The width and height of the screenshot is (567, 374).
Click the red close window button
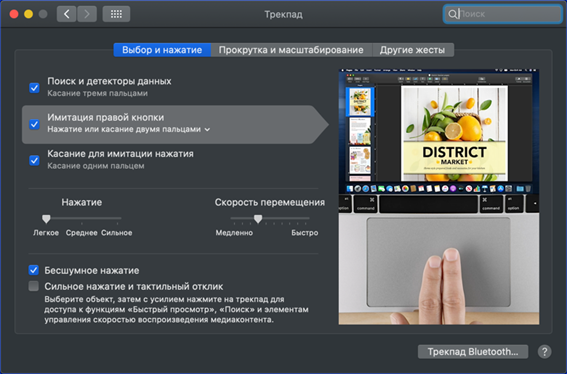(14, 14)
